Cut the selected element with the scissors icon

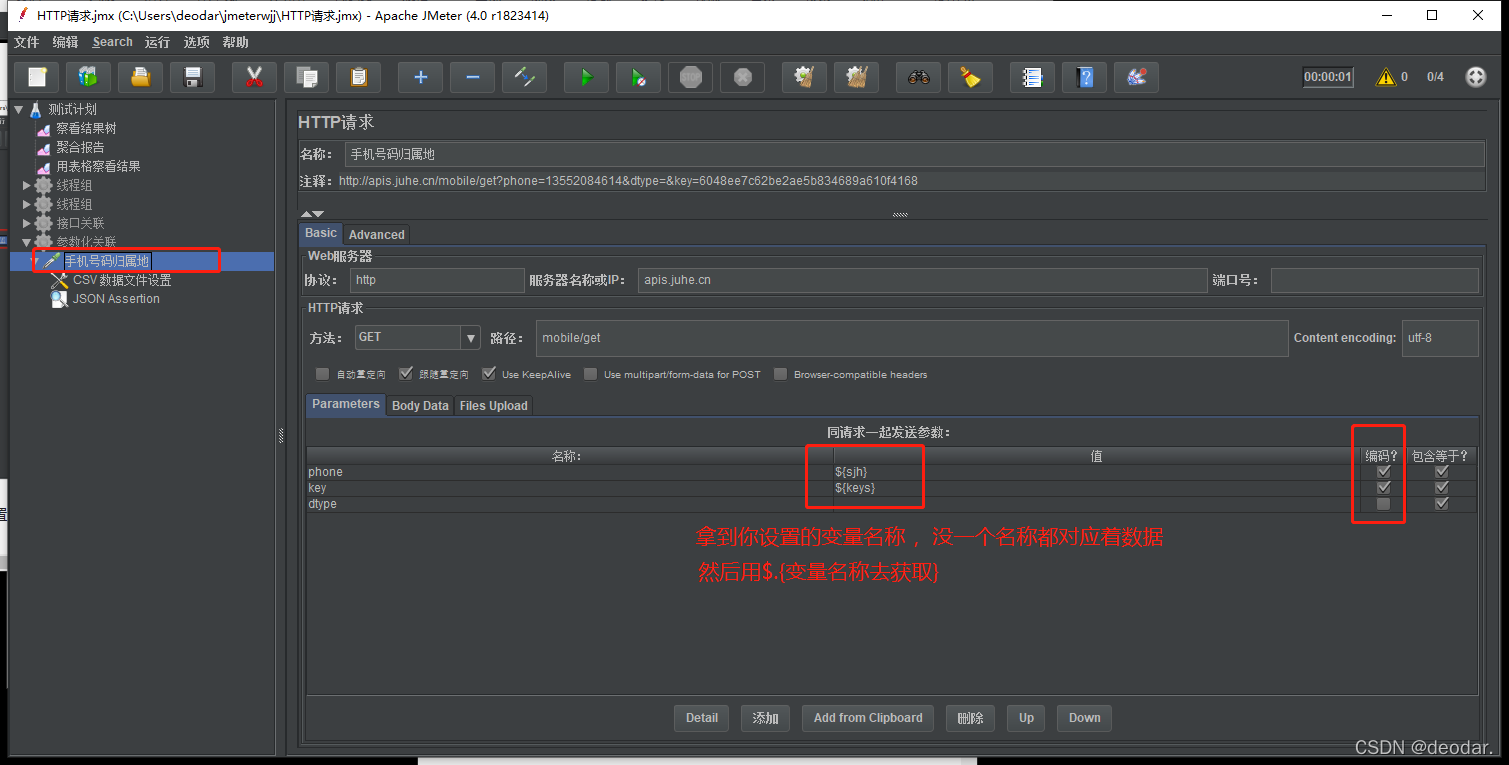tap(254, 77)
